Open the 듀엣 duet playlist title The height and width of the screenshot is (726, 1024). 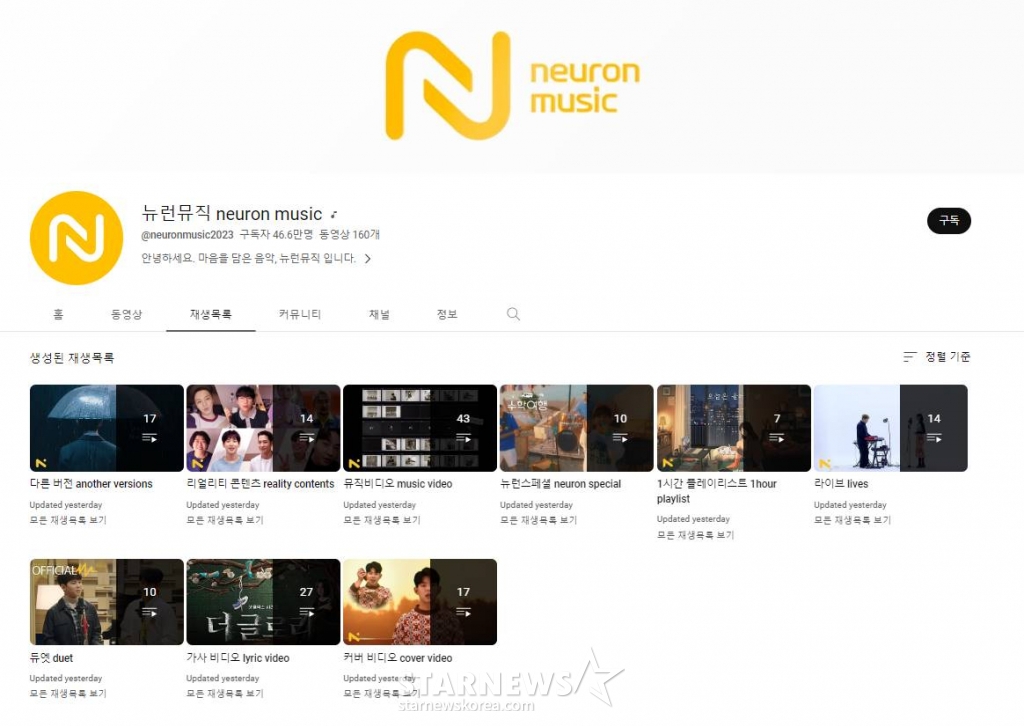point(52,658)
